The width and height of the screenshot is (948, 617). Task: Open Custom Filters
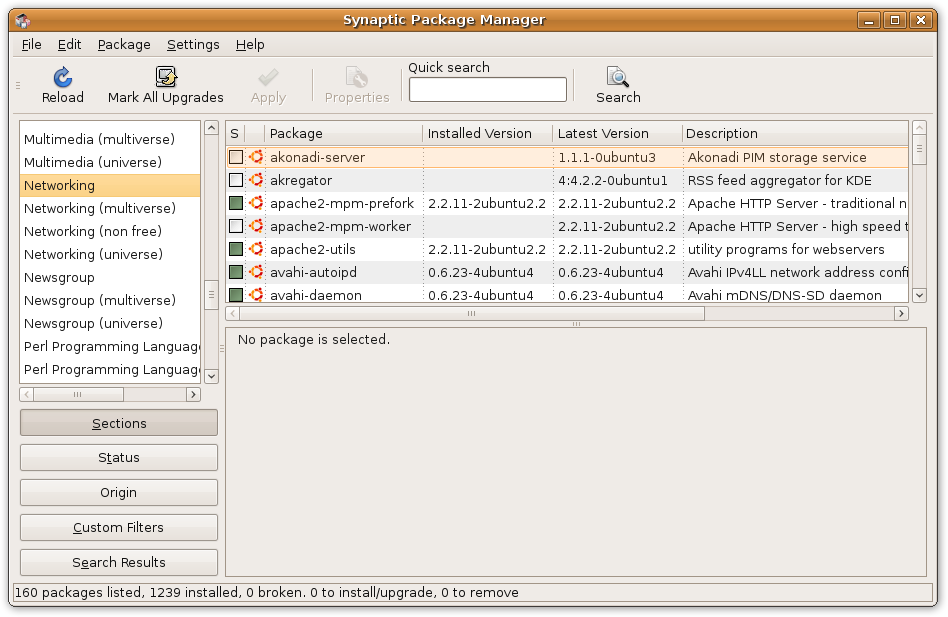click(x=118, y=527)
